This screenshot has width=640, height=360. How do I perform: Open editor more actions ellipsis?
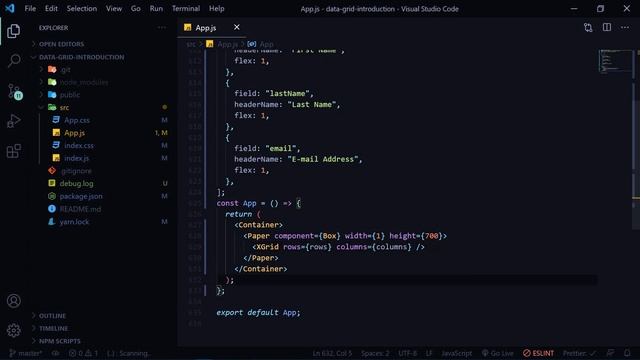pyautogui.click(x=625, y=27)
